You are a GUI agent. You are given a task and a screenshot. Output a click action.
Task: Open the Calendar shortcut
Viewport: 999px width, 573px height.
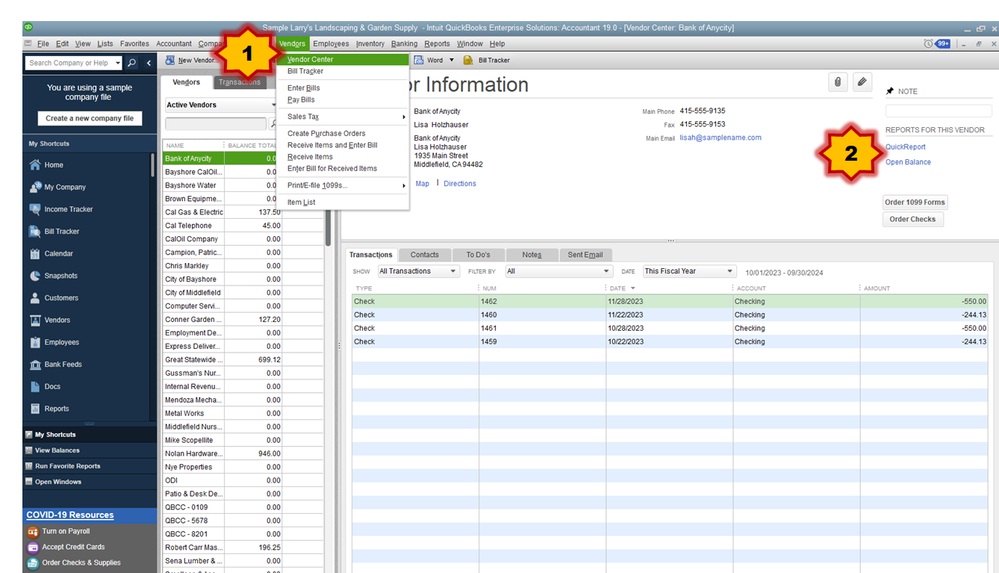58,254
